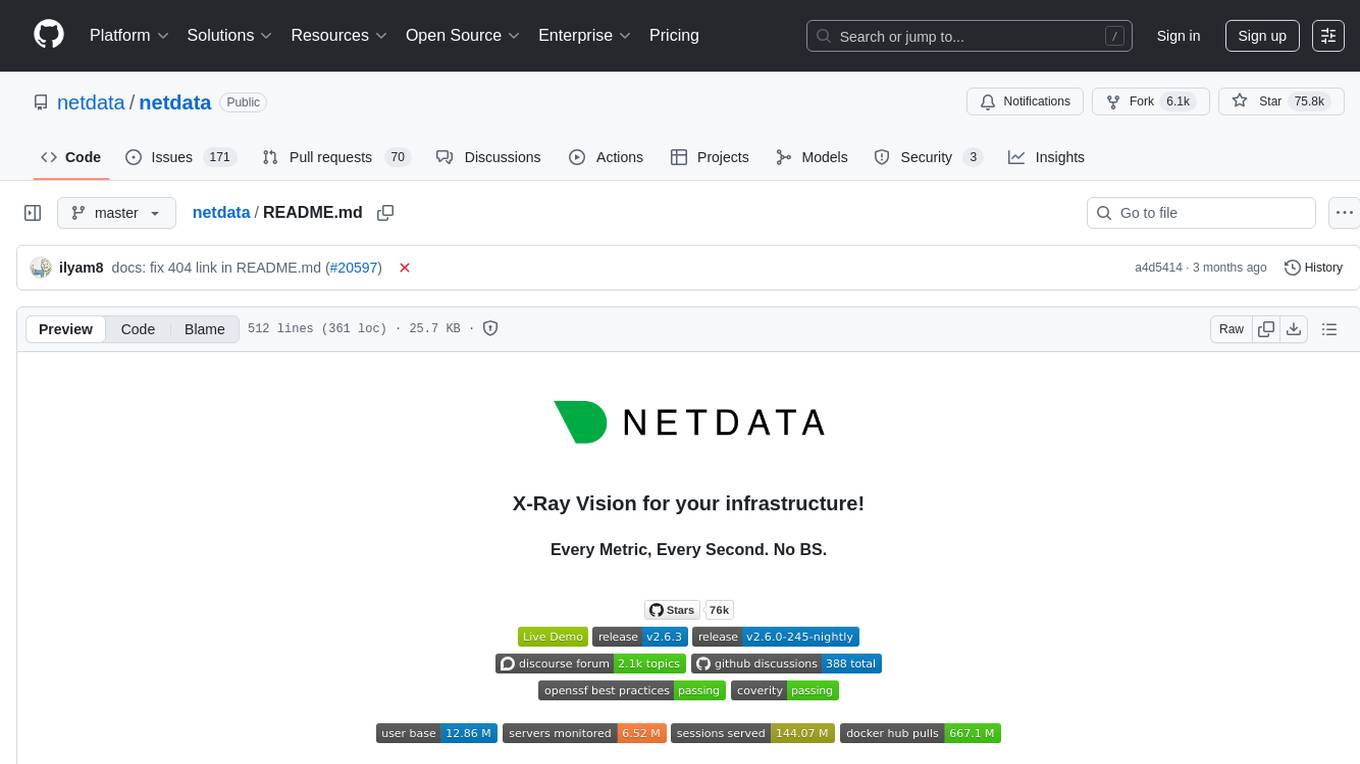Open the netdata repository name link
This screenshot has width=1360, height=764.
[x=175, y=102]
